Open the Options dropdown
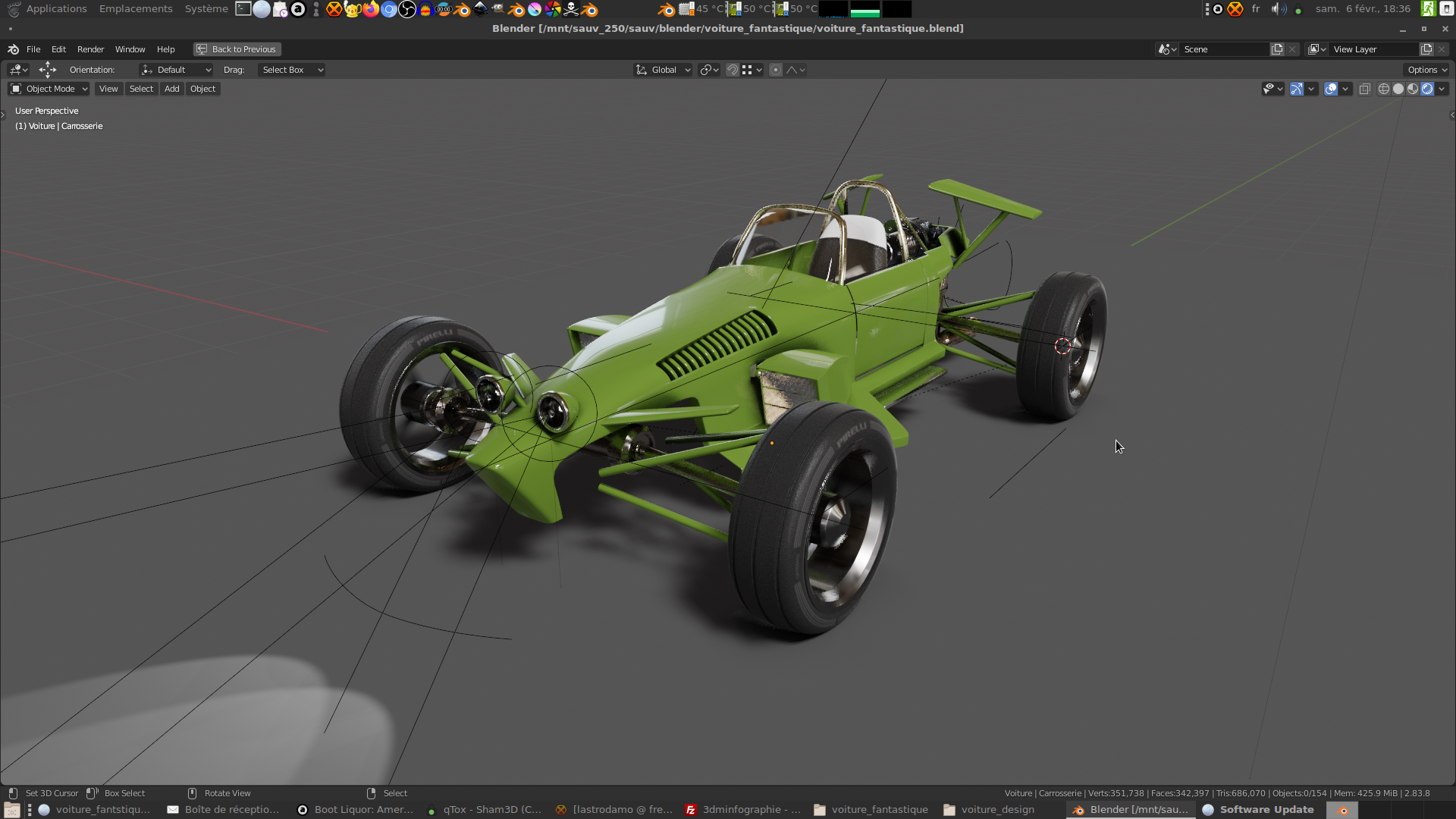Image resolution: width=1456 pixels, height=819 pixels. click(x=1427, y=70)
